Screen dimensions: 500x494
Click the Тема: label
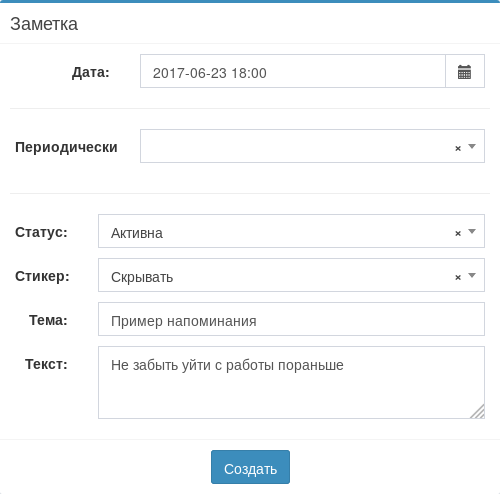(x=48, y=320)
